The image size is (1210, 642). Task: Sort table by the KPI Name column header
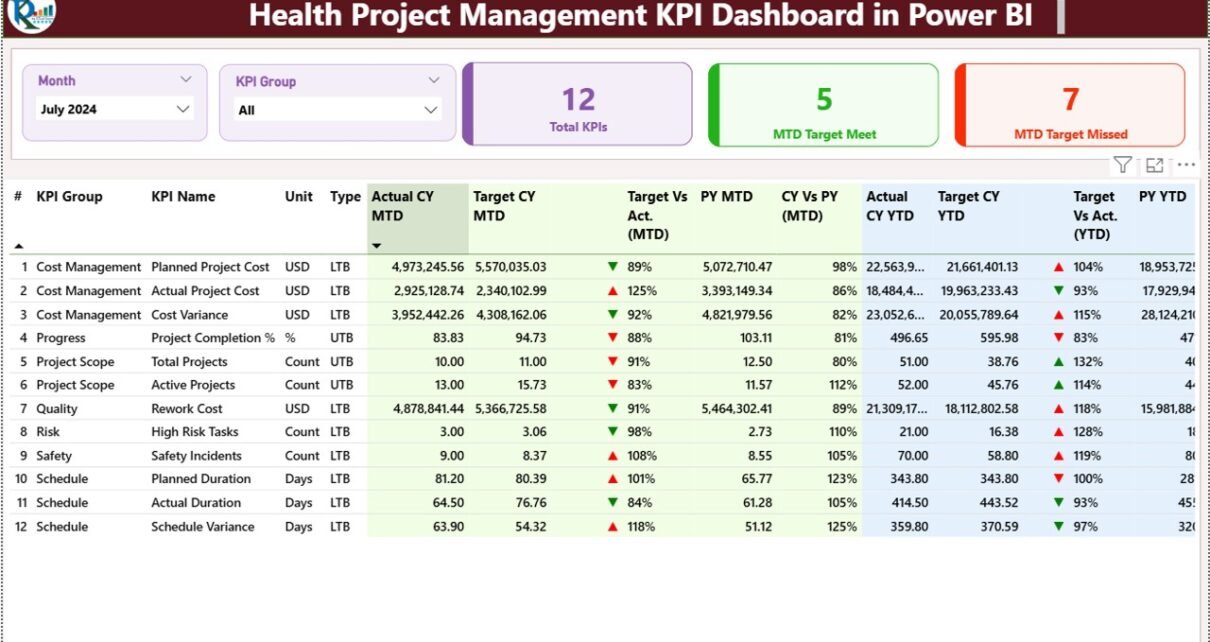pyautogui.click(x=183, y=197)
